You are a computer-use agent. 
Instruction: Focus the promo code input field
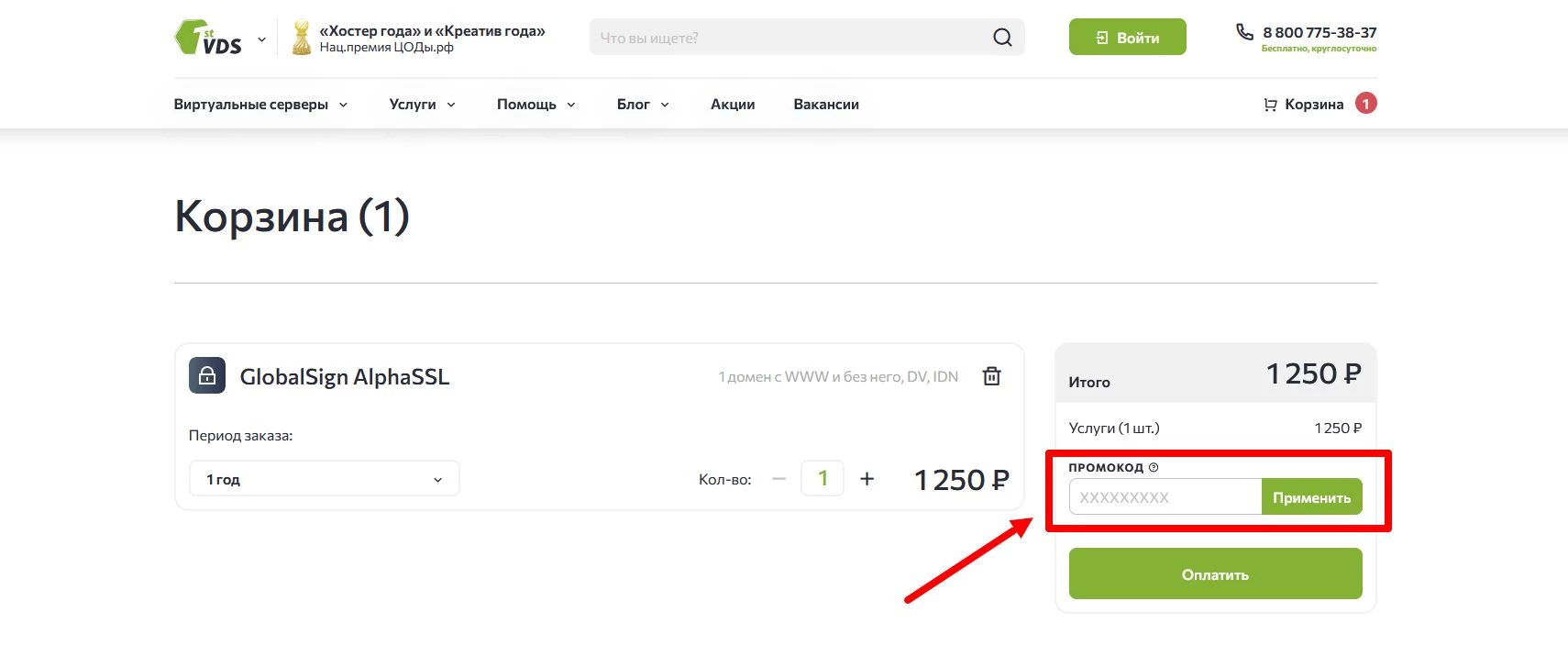coord(1165,497)
